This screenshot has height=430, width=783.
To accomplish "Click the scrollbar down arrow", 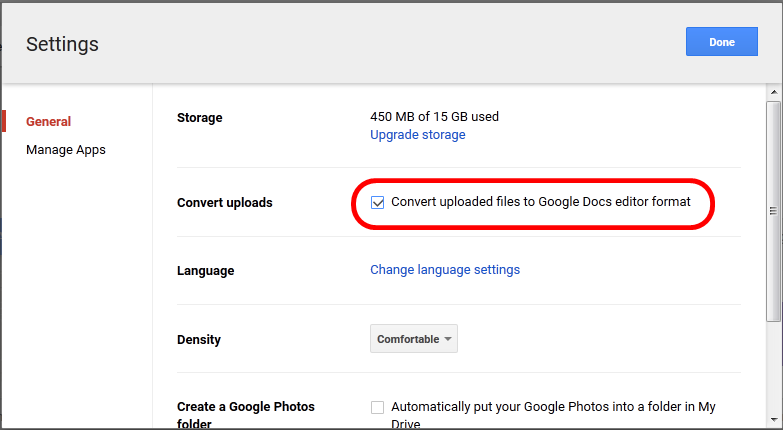I will coord(774,420).
